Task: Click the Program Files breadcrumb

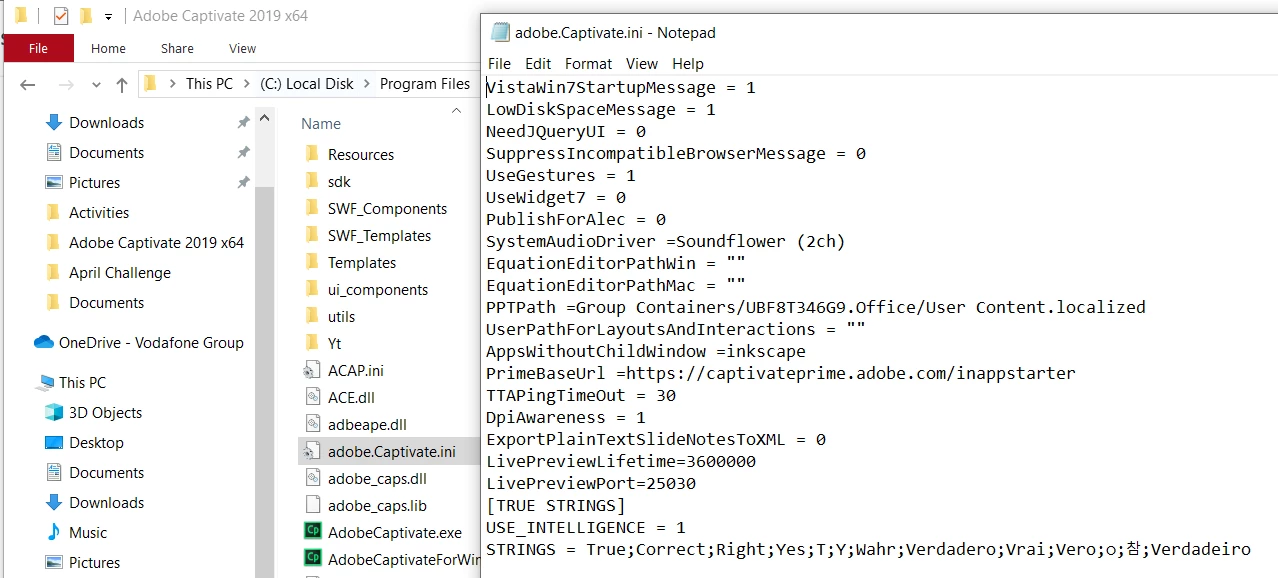Action: coord(425,84)
